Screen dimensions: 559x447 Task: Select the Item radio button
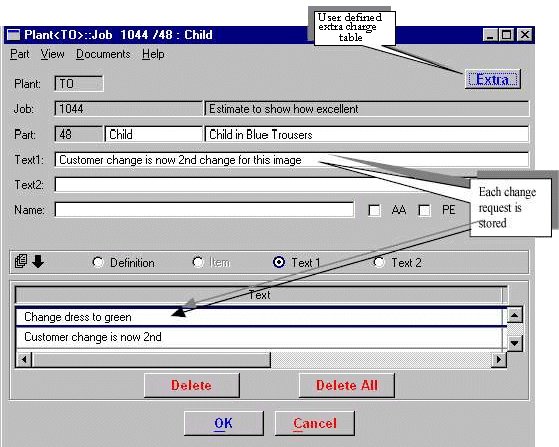click(198, 263)
